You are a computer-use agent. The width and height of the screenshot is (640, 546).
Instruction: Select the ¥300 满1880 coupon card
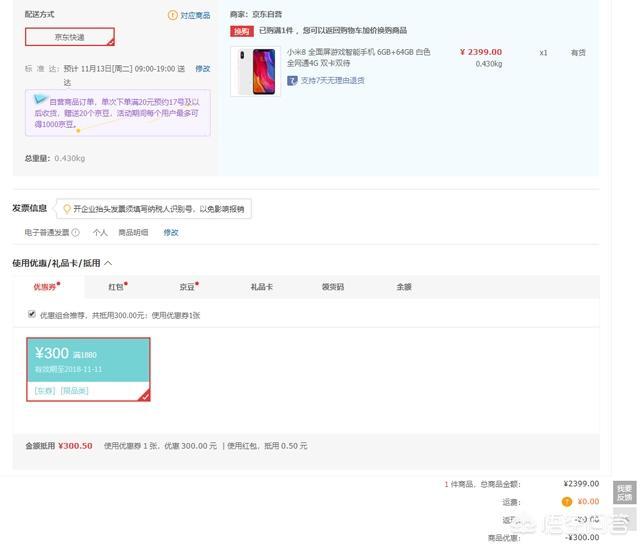[88, 369]
